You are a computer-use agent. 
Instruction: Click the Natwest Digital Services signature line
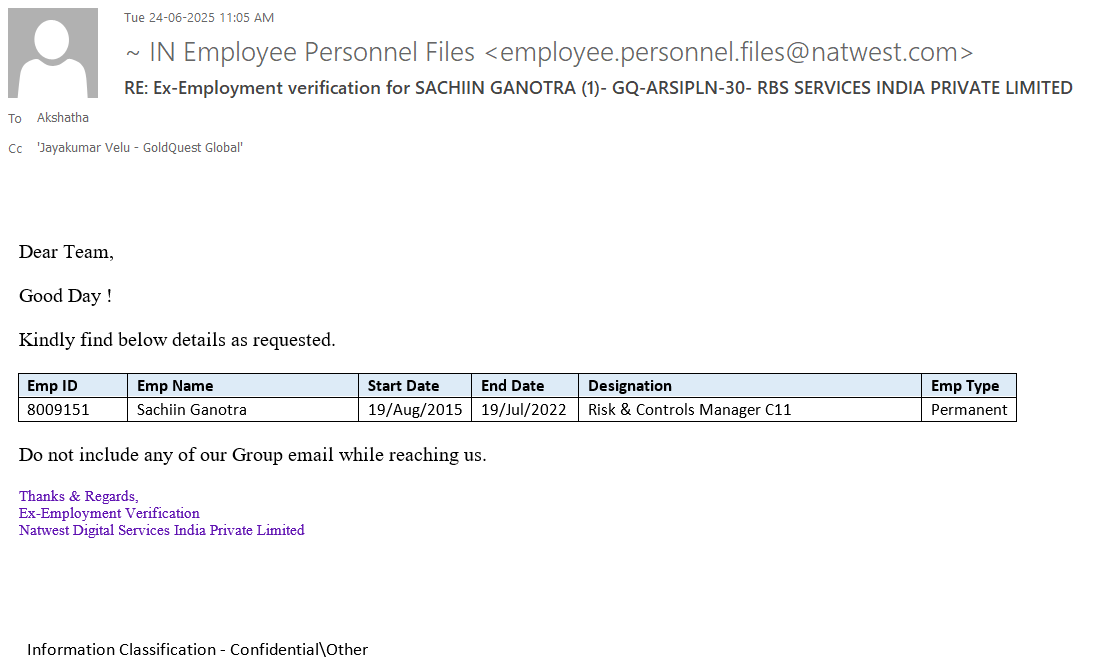[x=162, y=531]
